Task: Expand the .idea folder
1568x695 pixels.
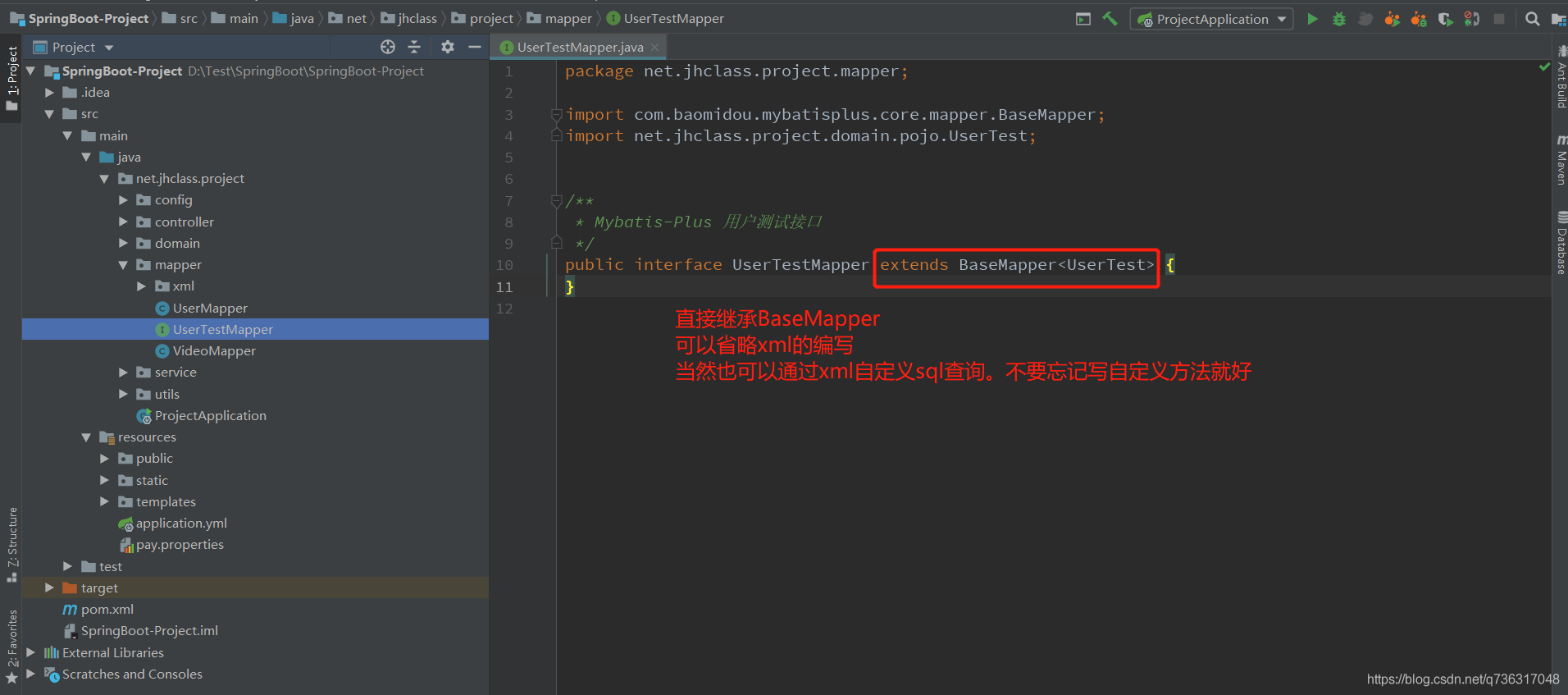Action: point(49,93)
